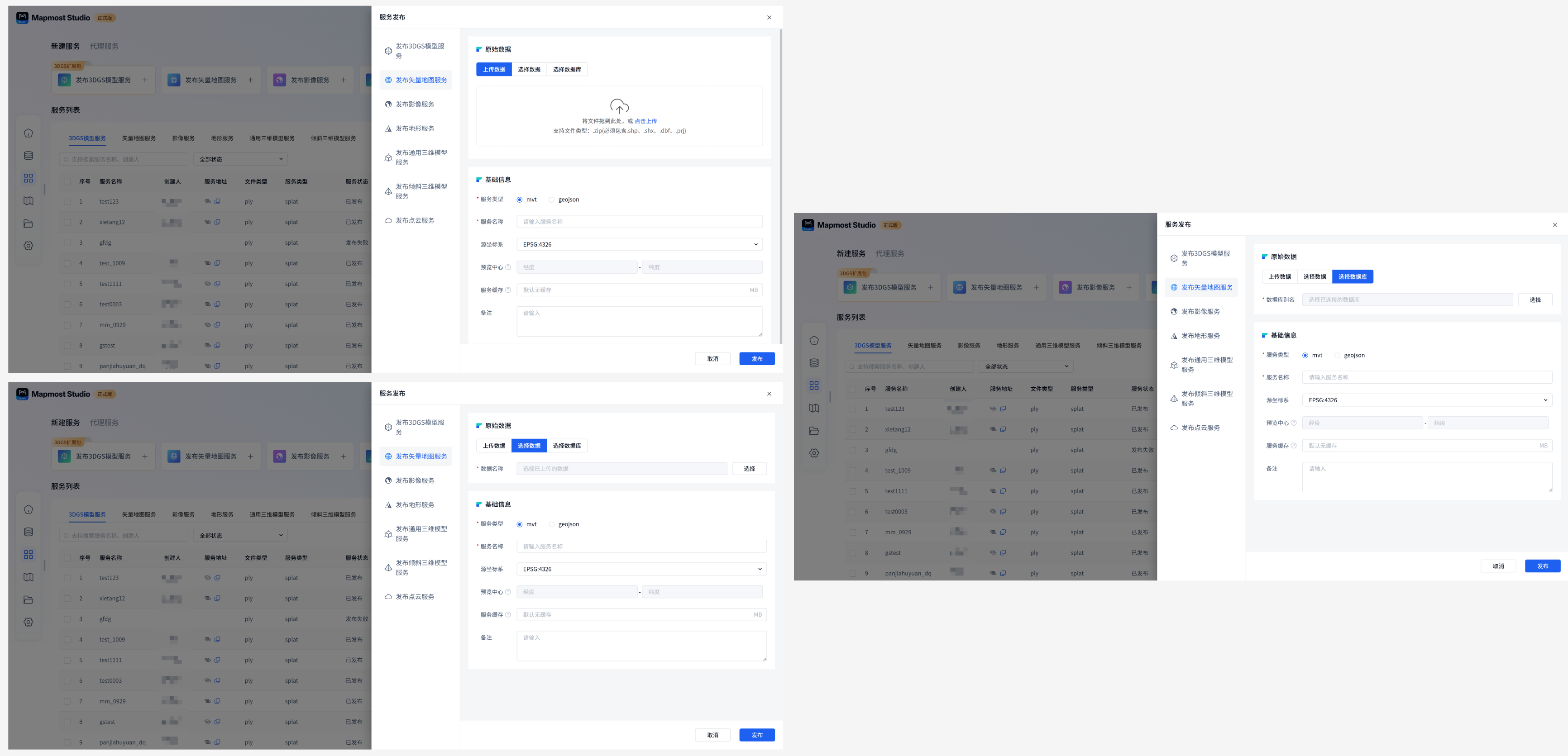Click the 数据名称 input field
Viewport: 1568px width, 756px height.
[x=621, y=469]
